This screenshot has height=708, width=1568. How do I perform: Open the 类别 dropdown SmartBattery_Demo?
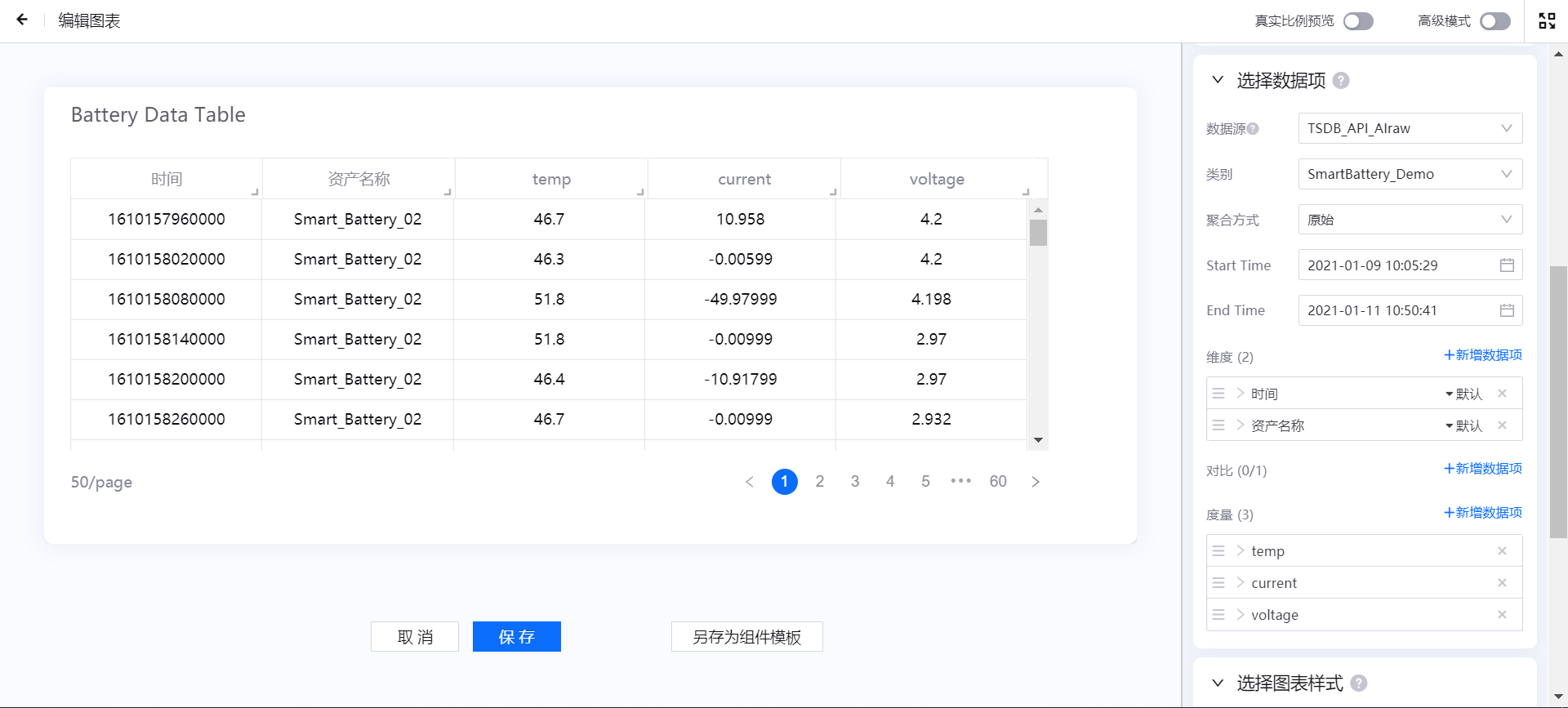(1410, 174)
